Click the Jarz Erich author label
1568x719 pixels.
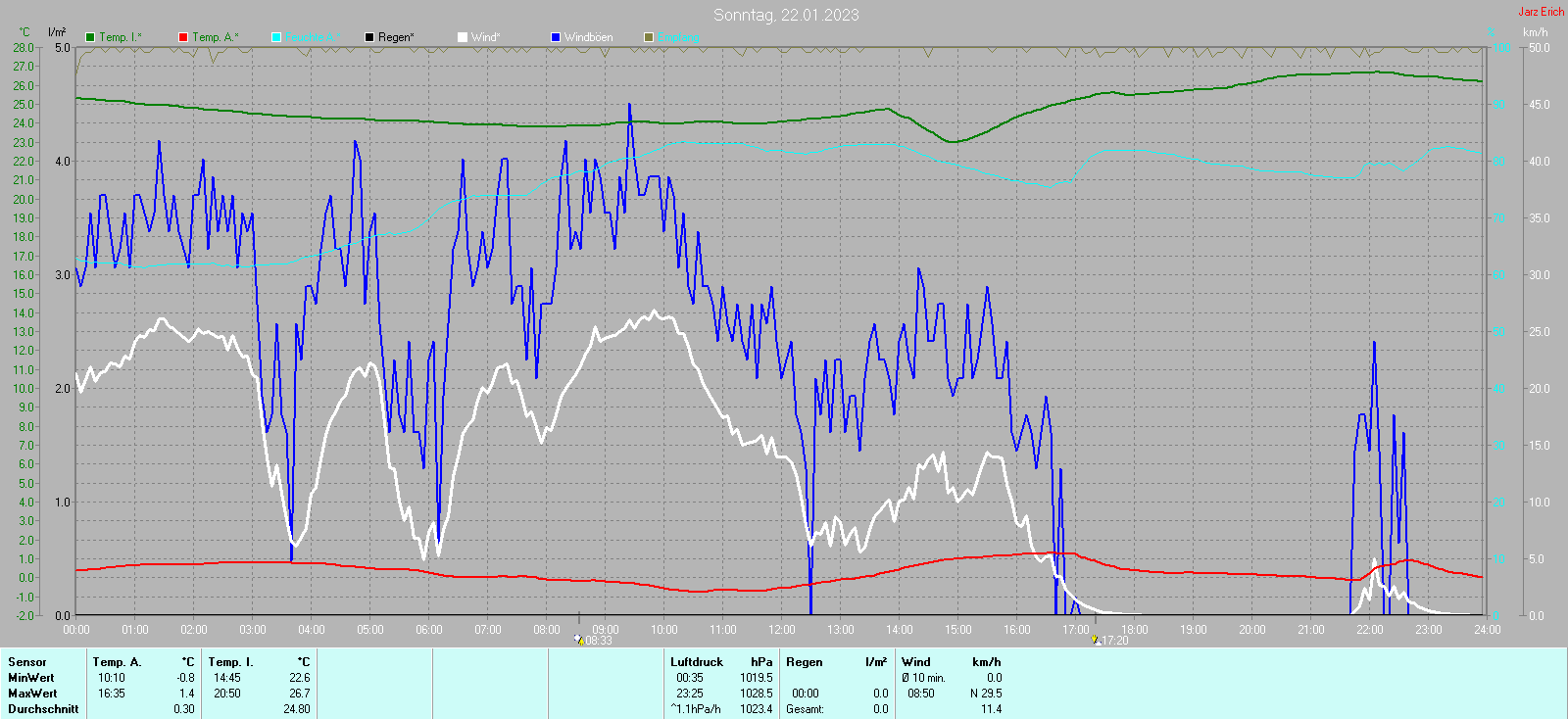[x=1541, y=12]
